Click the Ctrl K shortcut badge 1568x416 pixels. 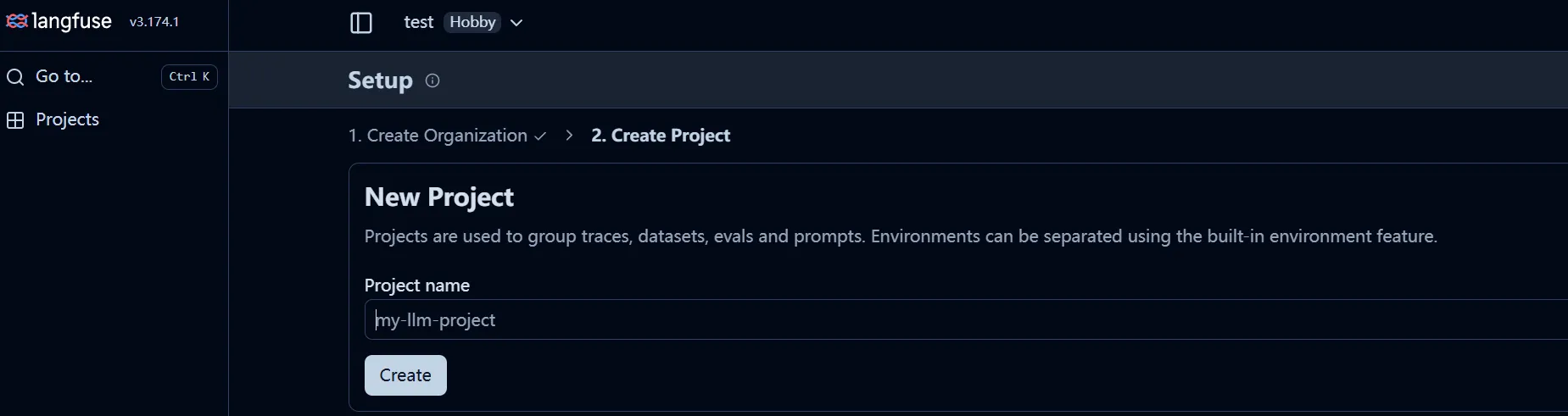click(x=189, y=77)
